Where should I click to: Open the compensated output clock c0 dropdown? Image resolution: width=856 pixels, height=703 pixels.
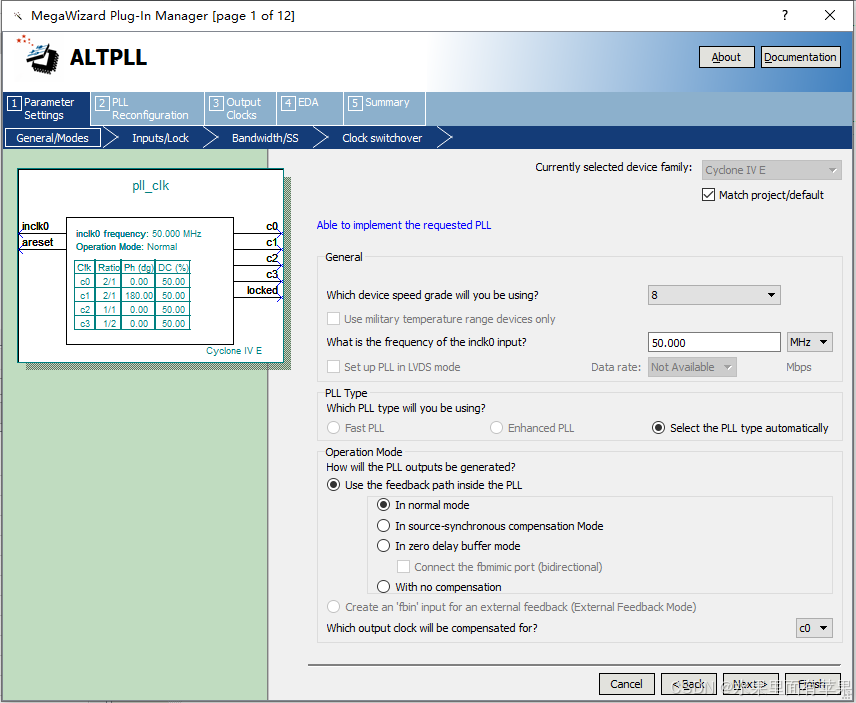tap(814, 628)
